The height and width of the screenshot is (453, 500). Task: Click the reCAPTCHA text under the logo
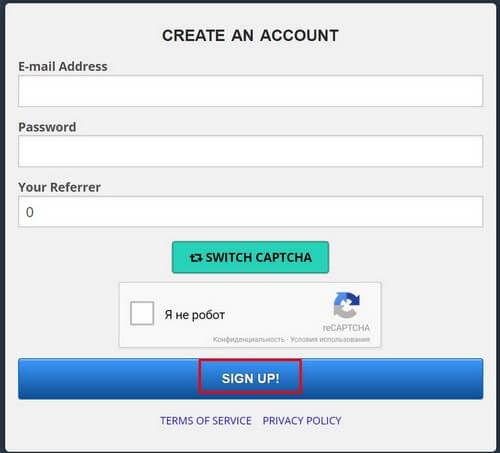click(x=346, y=328)
